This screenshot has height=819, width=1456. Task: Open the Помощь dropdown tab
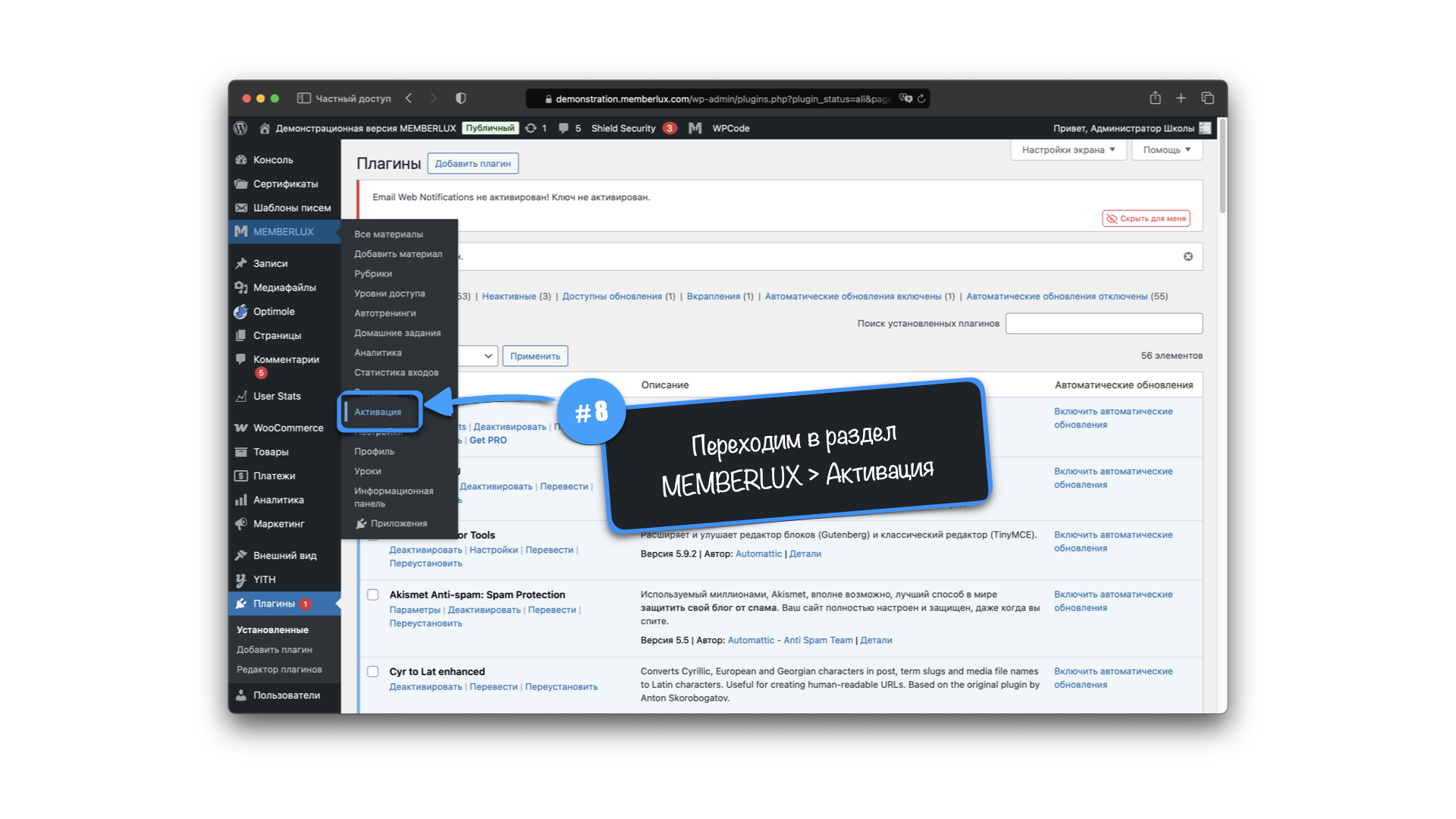[x=1166, y=150]
